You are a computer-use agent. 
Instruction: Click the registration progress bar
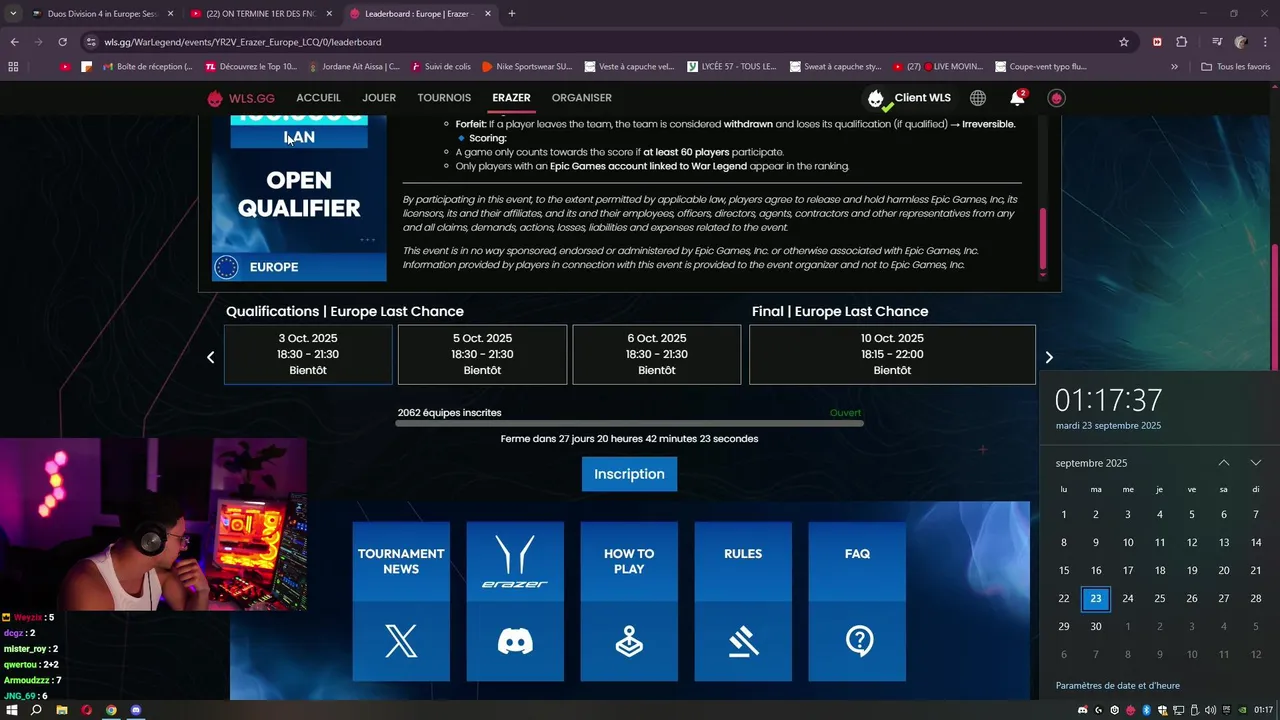coord(629,424)
